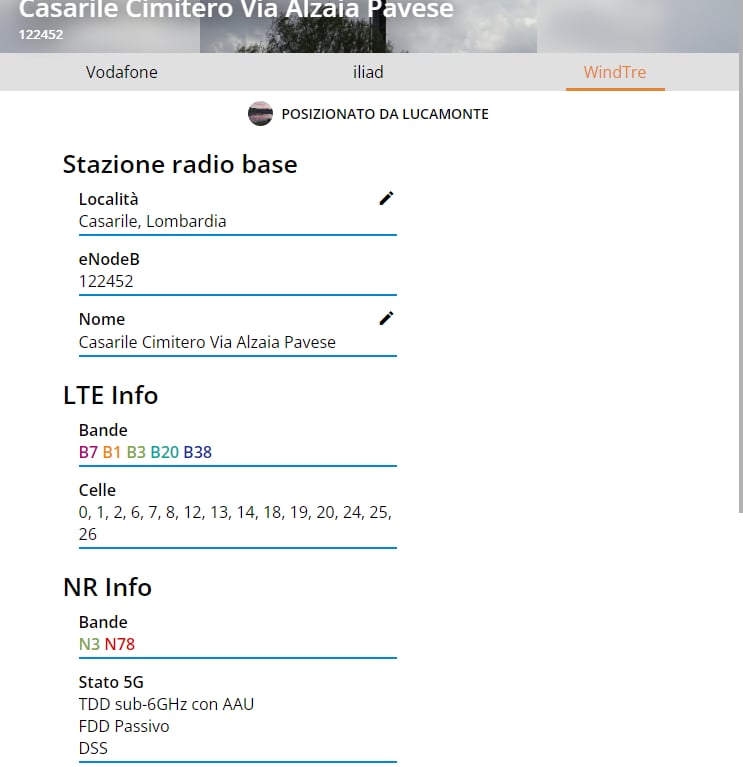Viewport: 743px width, 767px height.
Task: Click the Località value Casarile, Lombardia
Action: [x=152, y=221]
